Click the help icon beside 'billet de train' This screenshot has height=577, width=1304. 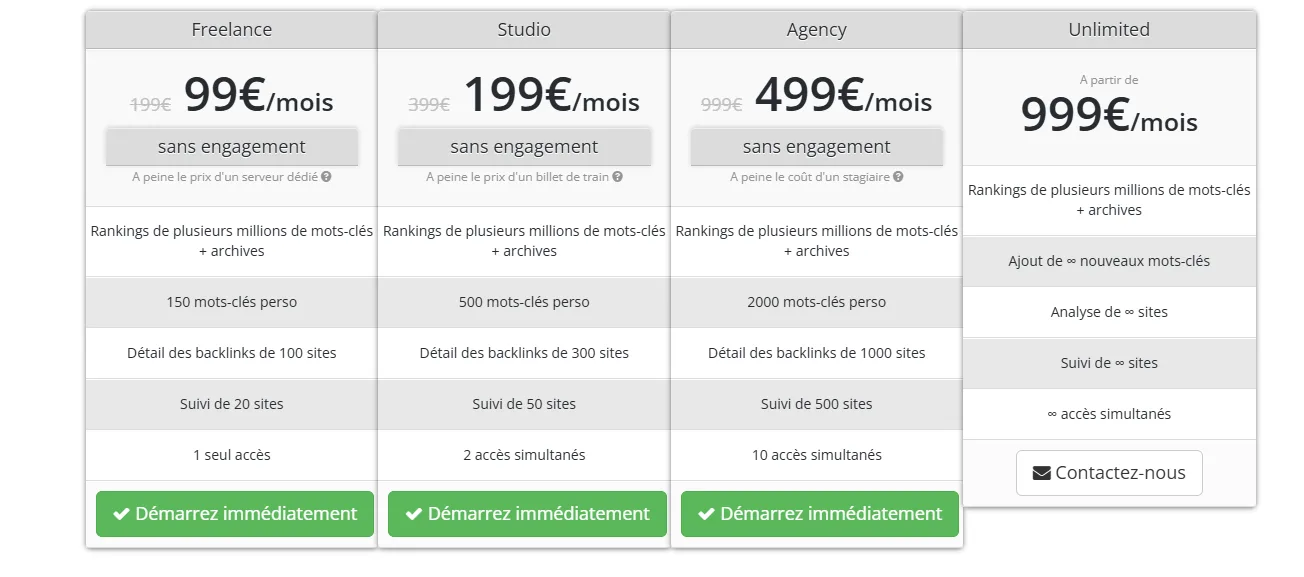(618, 177)
